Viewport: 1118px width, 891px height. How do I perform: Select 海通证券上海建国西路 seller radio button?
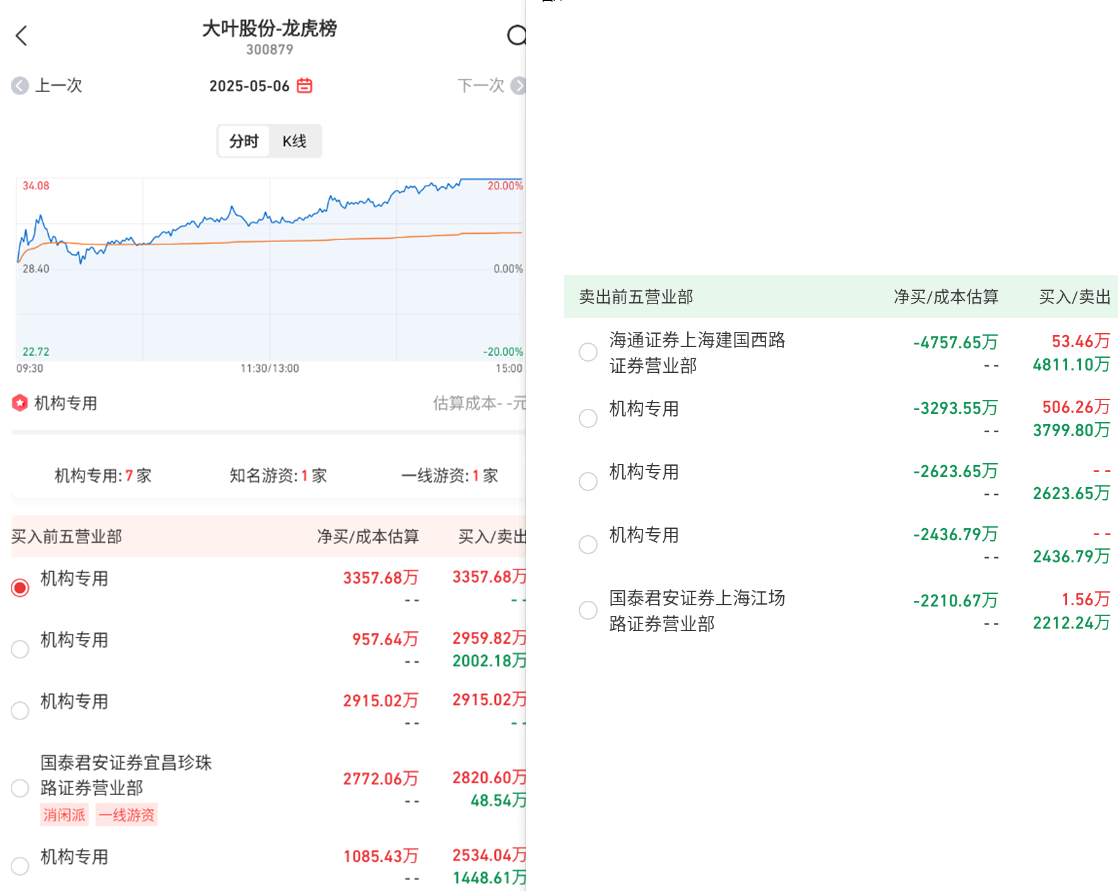[588, 352]
